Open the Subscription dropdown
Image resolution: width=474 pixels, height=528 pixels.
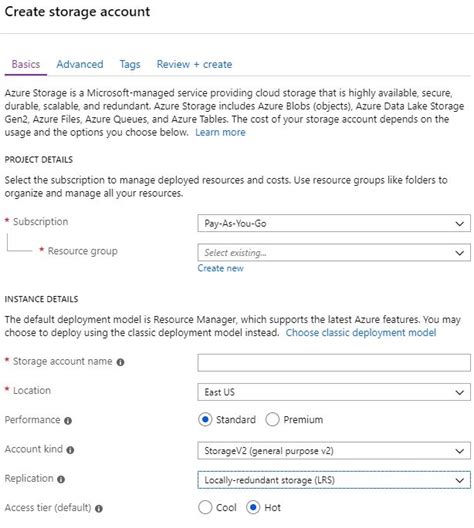(x=334, y=223)
